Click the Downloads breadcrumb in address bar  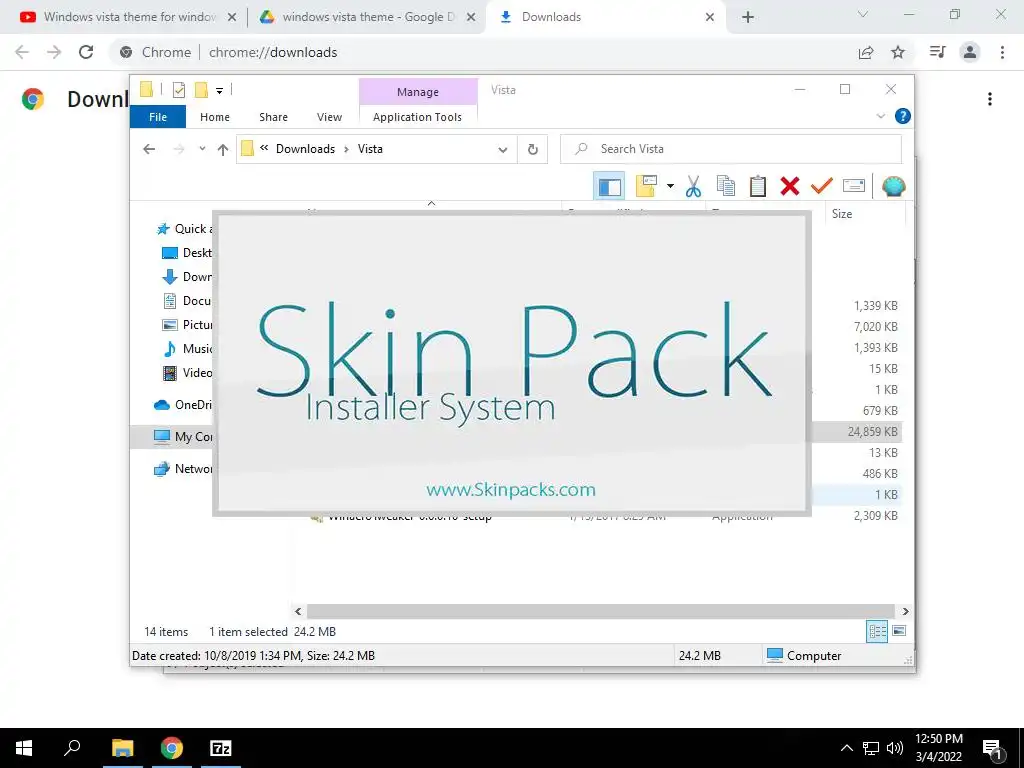(305, 149)
